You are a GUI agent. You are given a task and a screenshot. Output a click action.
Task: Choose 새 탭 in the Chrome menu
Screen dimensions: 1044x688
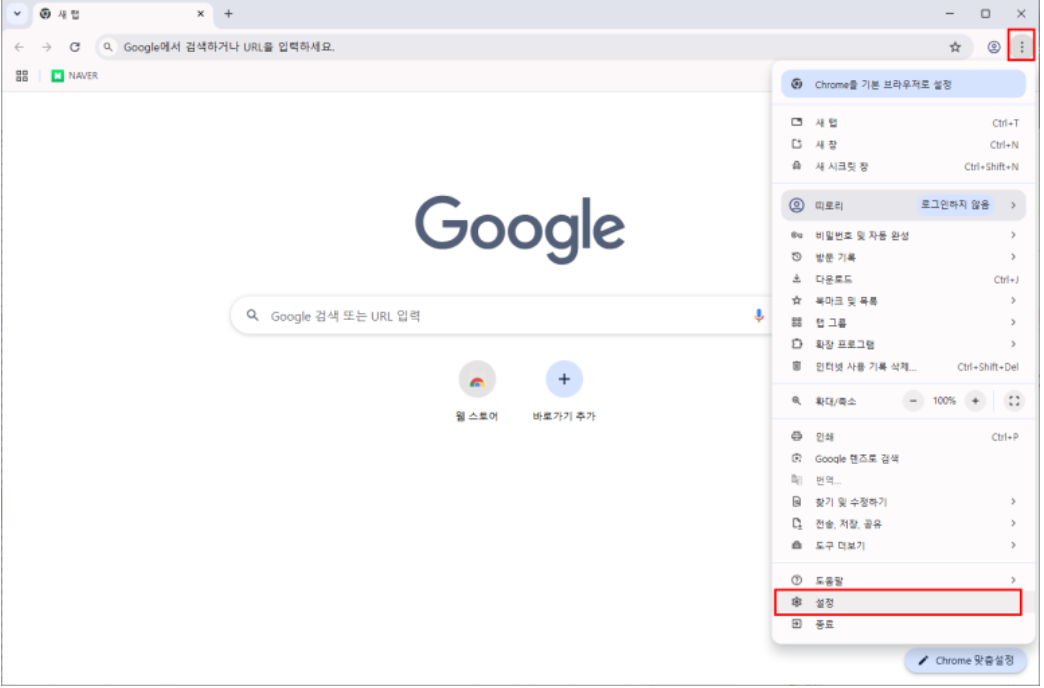[904, 123]
